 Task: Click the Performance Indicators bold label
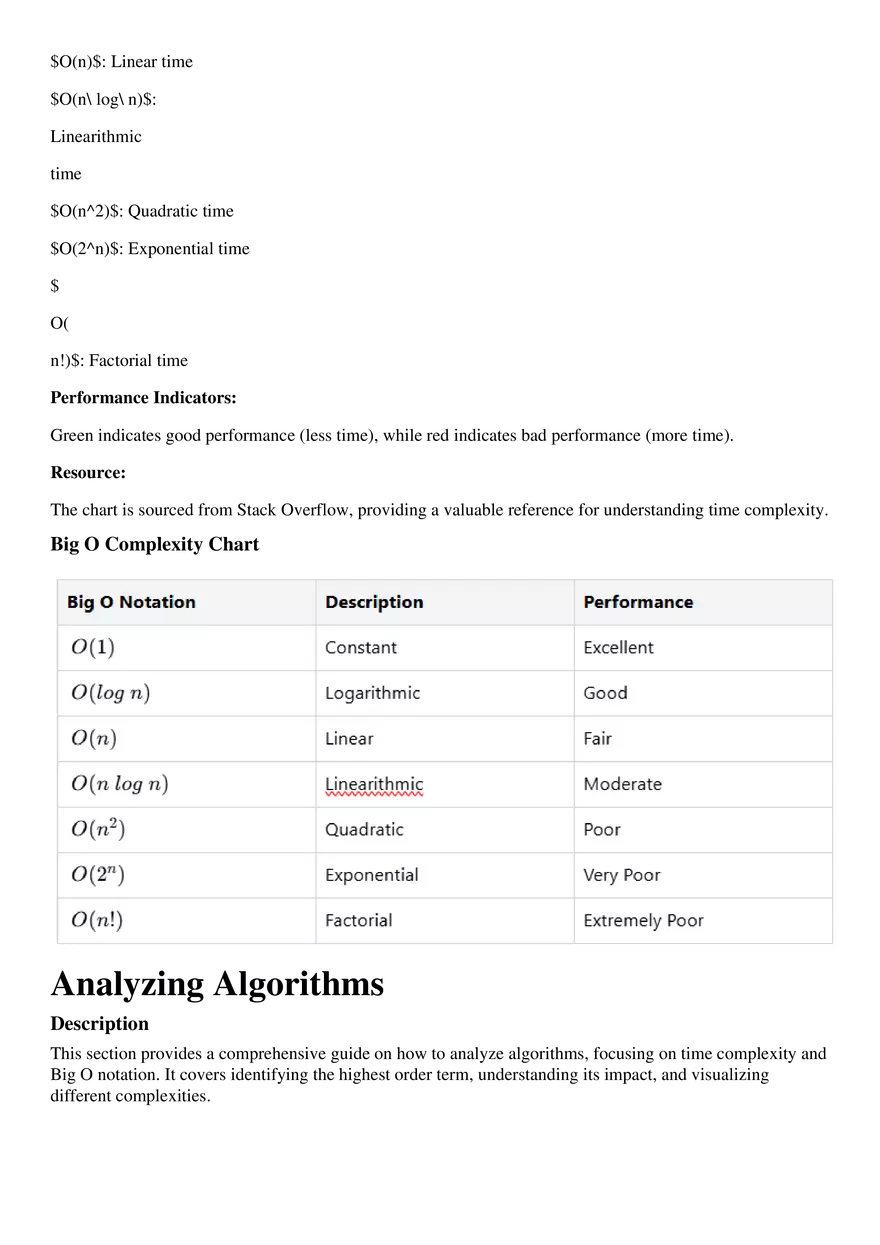[x=144, y=398]
